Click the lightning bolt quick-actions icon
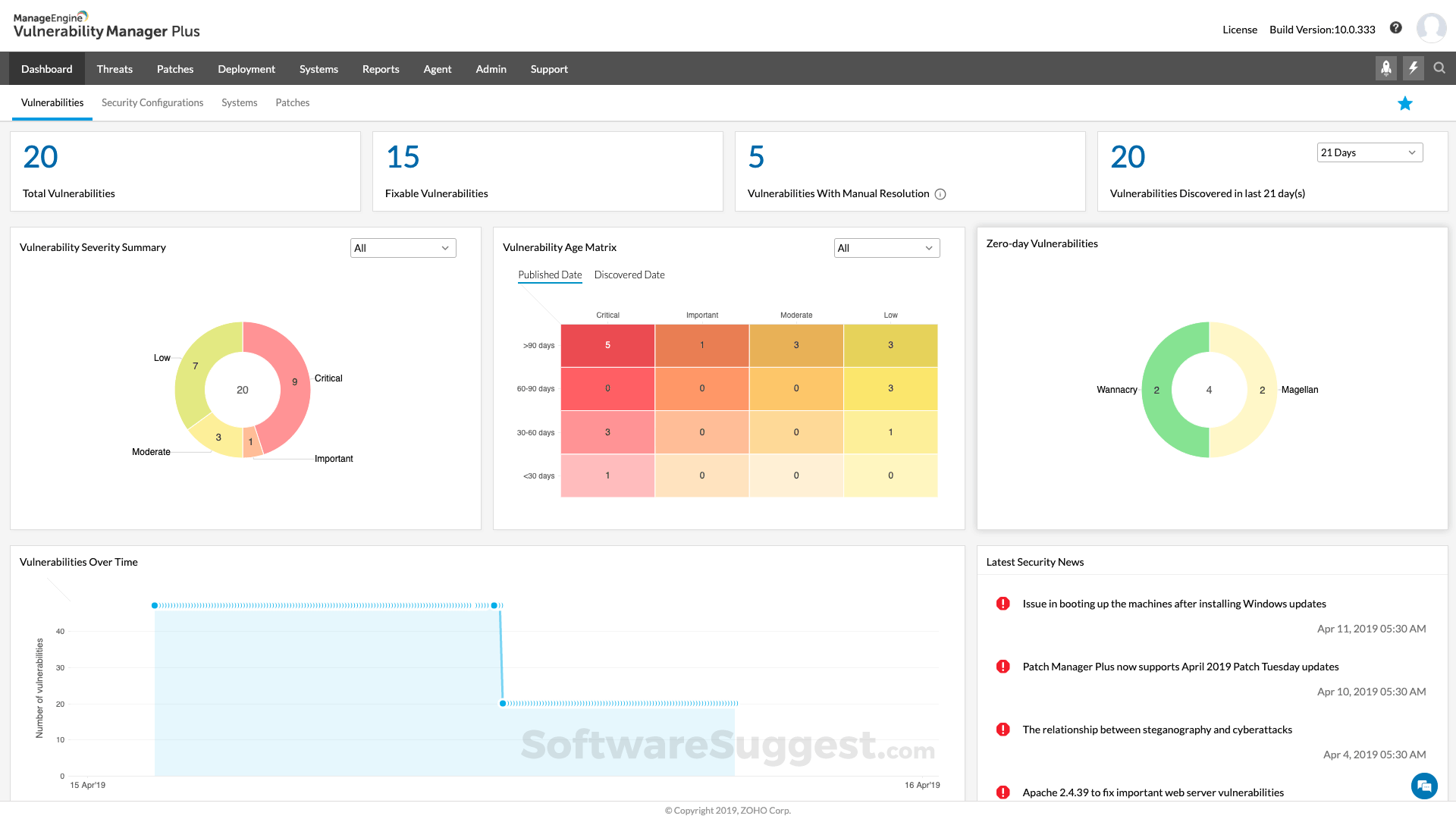Image resolution: width=1456 pixels, height=819 pixels. [1413, 68]
